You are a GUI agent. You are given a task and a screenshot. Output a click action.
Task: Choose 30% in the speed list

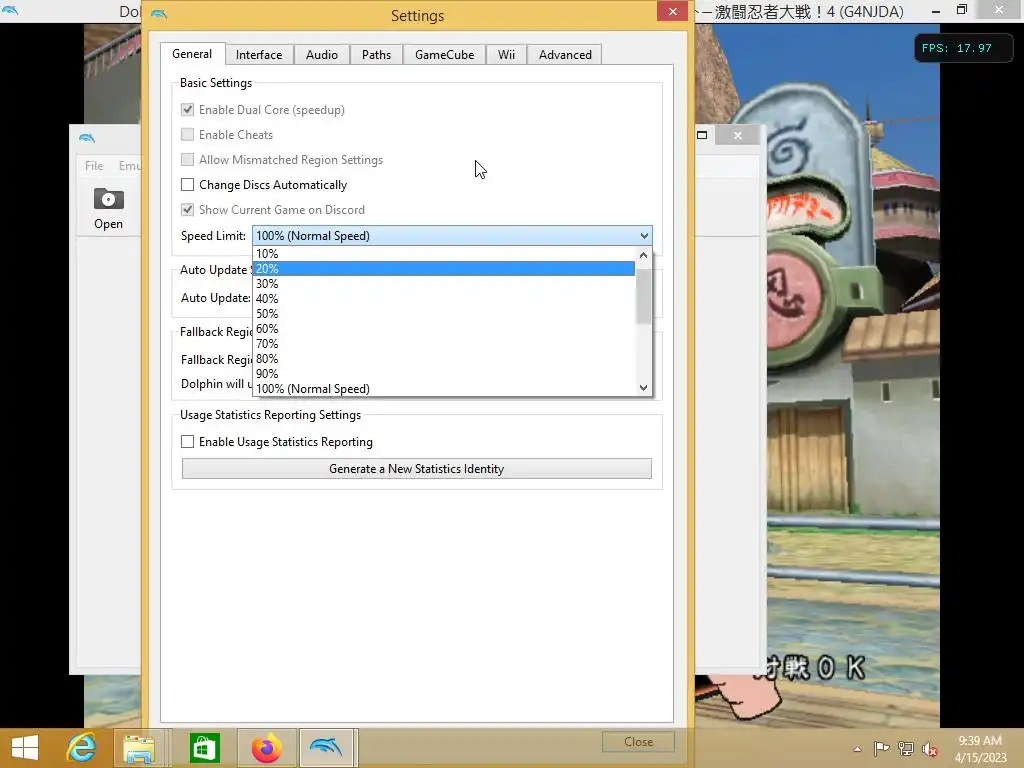click(x=443, y=283)
